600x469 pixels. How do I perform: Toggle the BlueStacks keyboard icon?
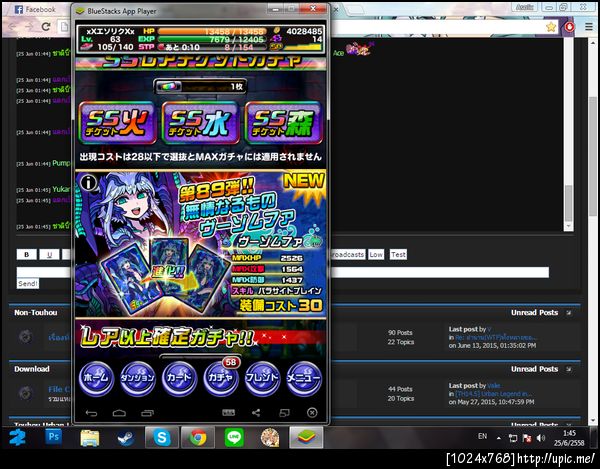tap(228, 412)
